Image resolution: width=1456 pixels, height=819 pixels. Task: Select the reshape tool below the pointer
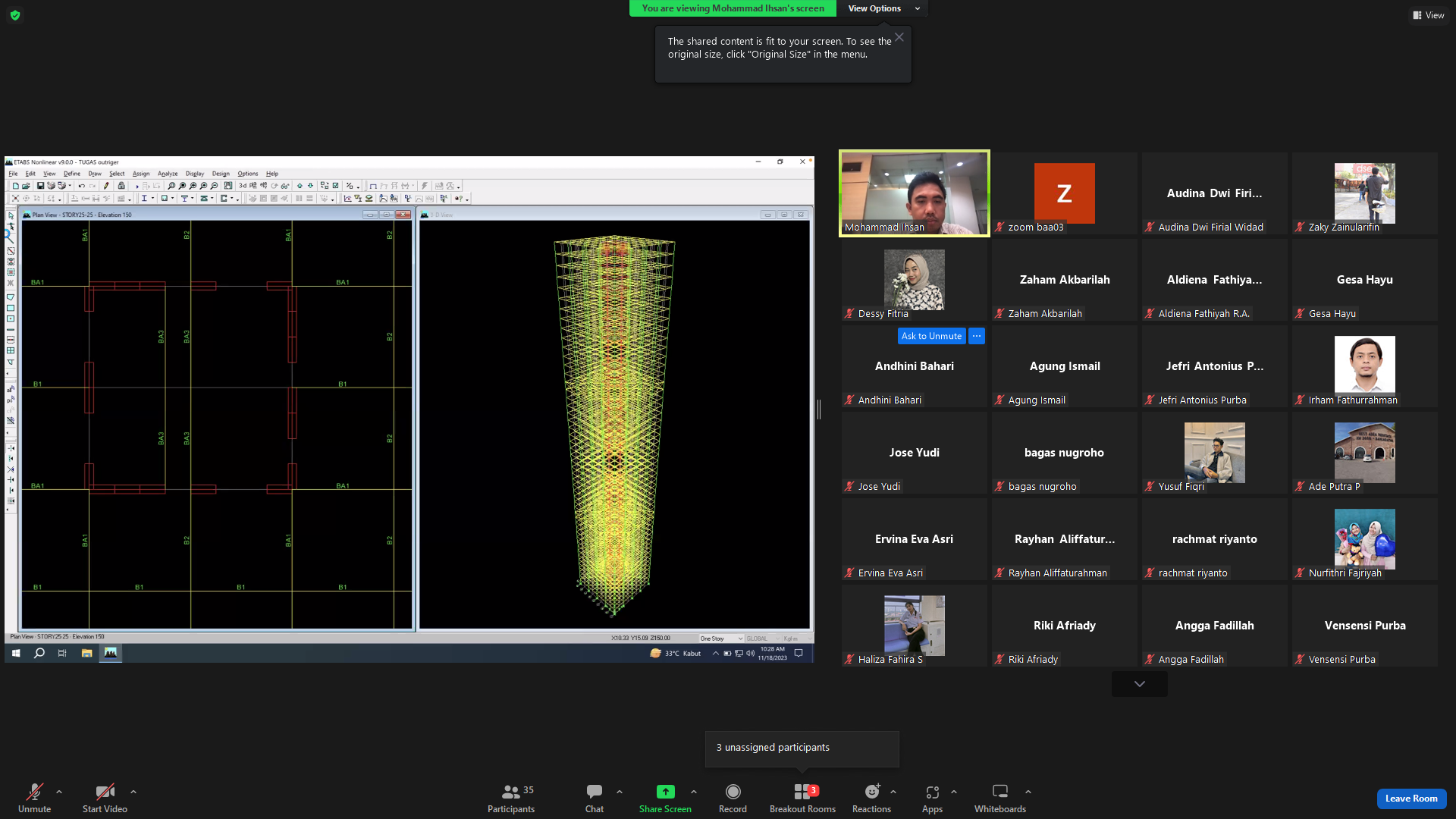point(11,227)
